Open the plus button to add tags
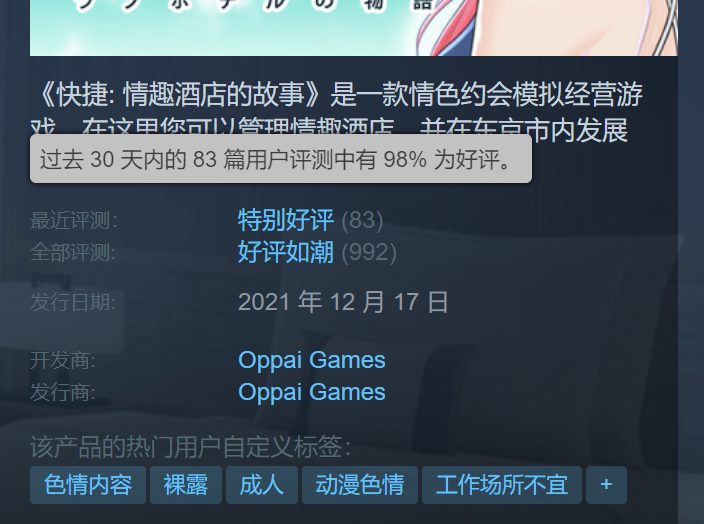This screenshot has width=704, height=524. click(606, 484)
